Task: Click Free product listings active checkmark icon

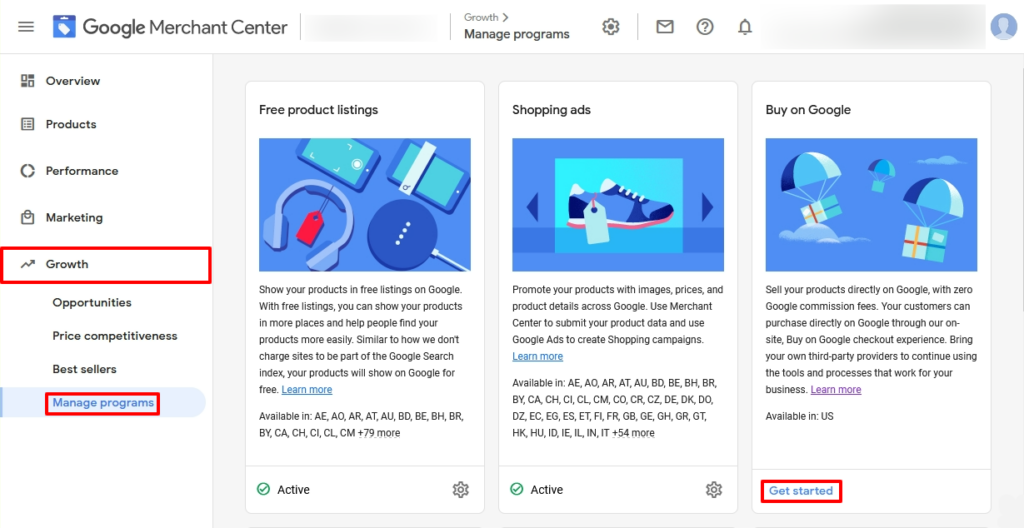Action: 264,489
